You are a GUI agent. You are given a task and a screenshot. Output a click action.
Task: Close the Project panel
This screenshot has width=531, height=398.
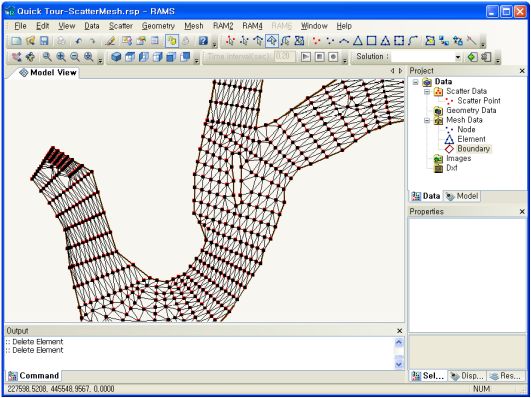tap(522, 71)
